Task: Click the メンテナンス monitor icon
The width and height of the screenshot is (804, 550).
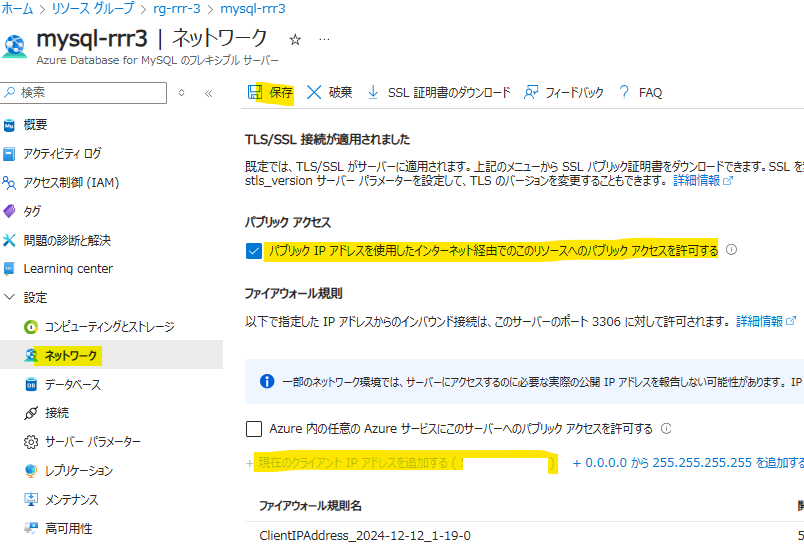Action: tap(31, 499)
